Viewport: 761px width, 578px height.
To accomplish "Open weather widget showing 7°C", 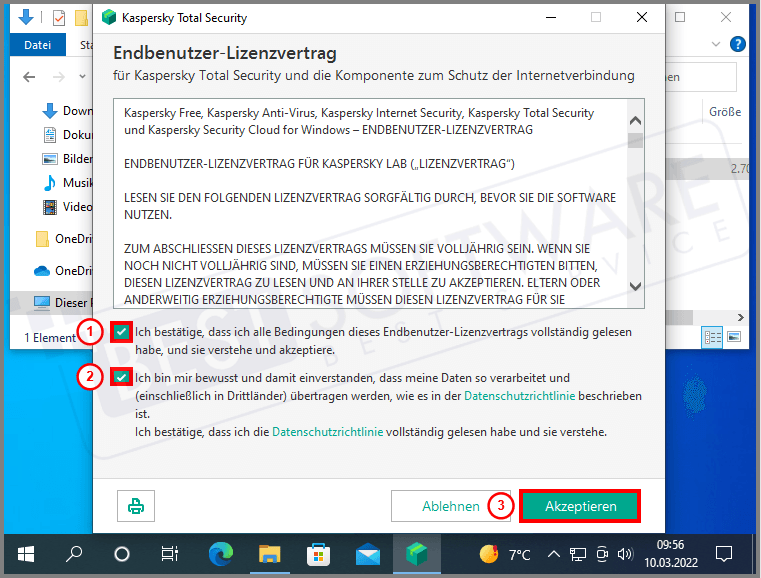I will [x=505, y=554].
